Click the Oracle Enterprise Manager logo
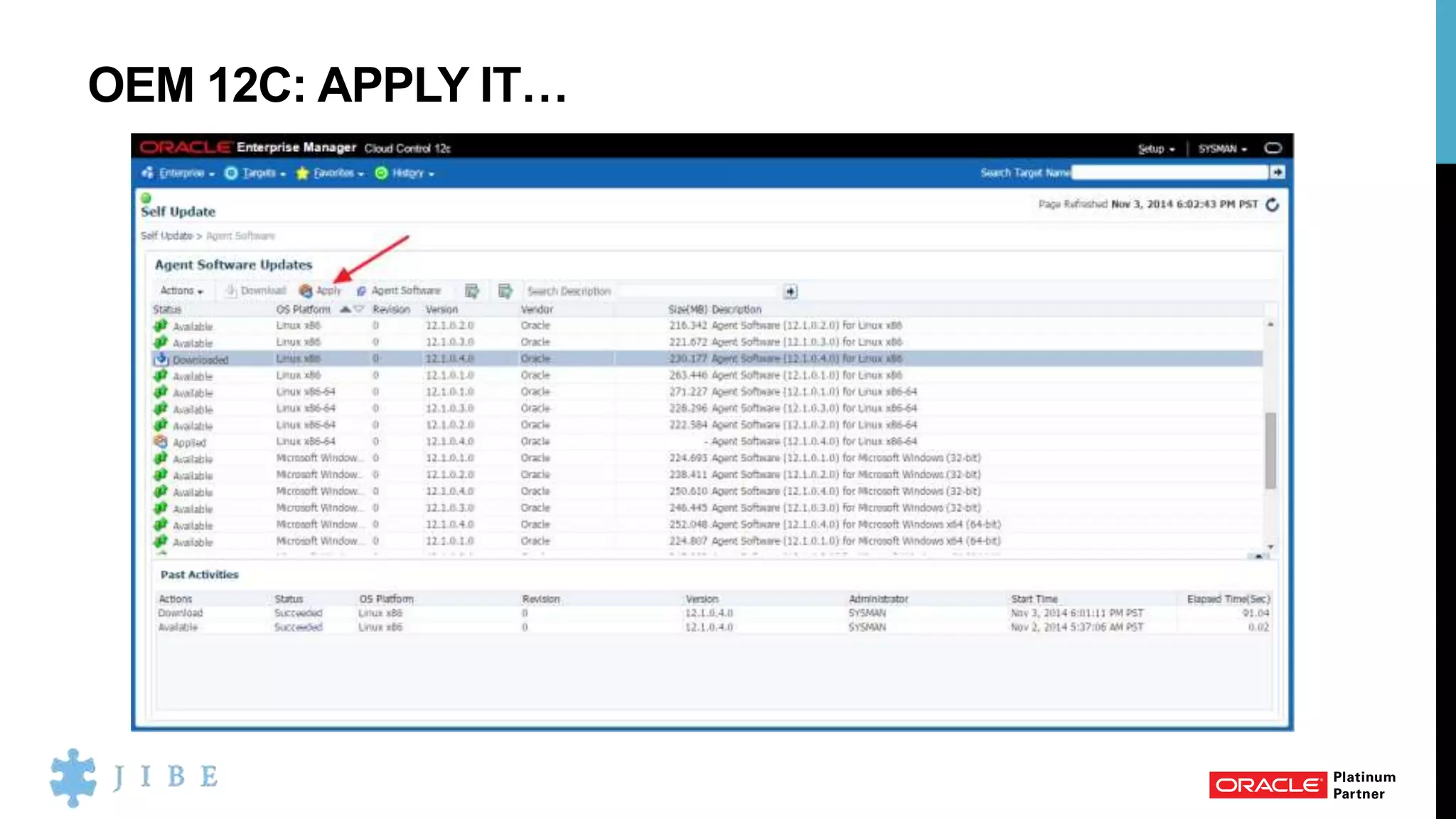This screenshot has width=1456, height=819. (247, 147)
